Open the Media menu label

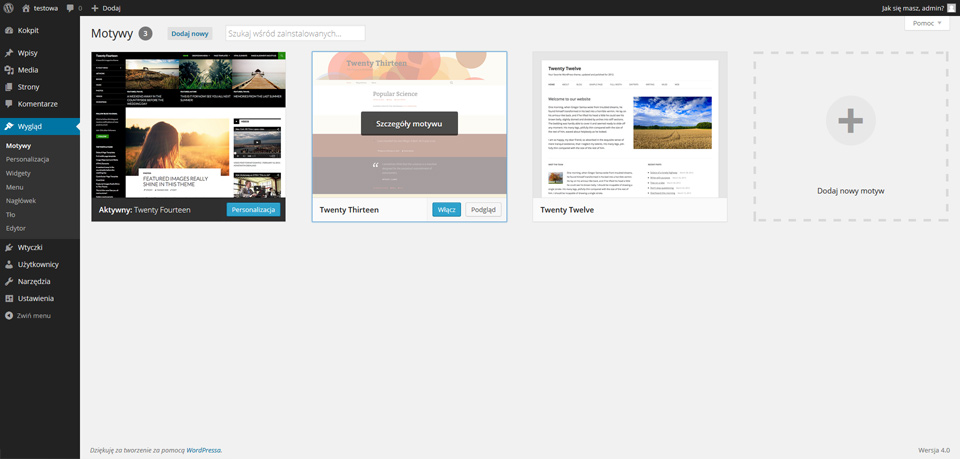pos(28,70)
